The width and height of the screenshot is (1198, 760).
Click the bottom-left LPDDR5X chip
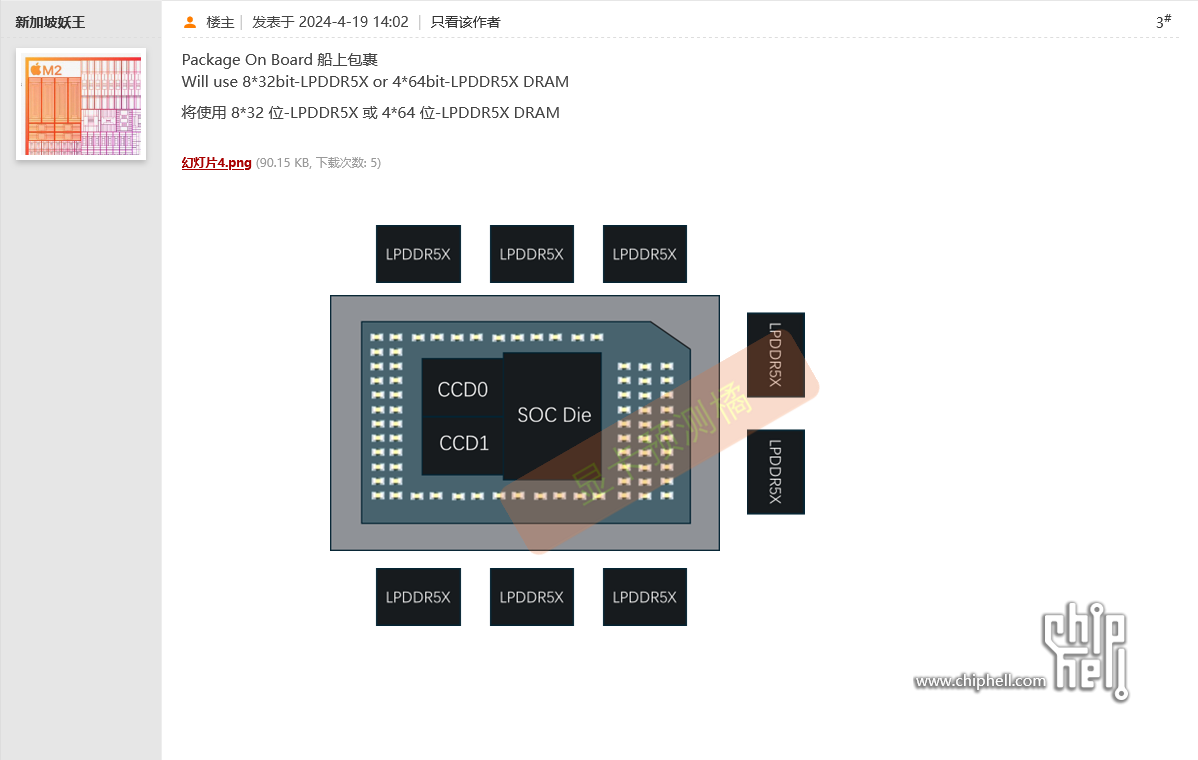pyautogui.click(x=418, y=597)
